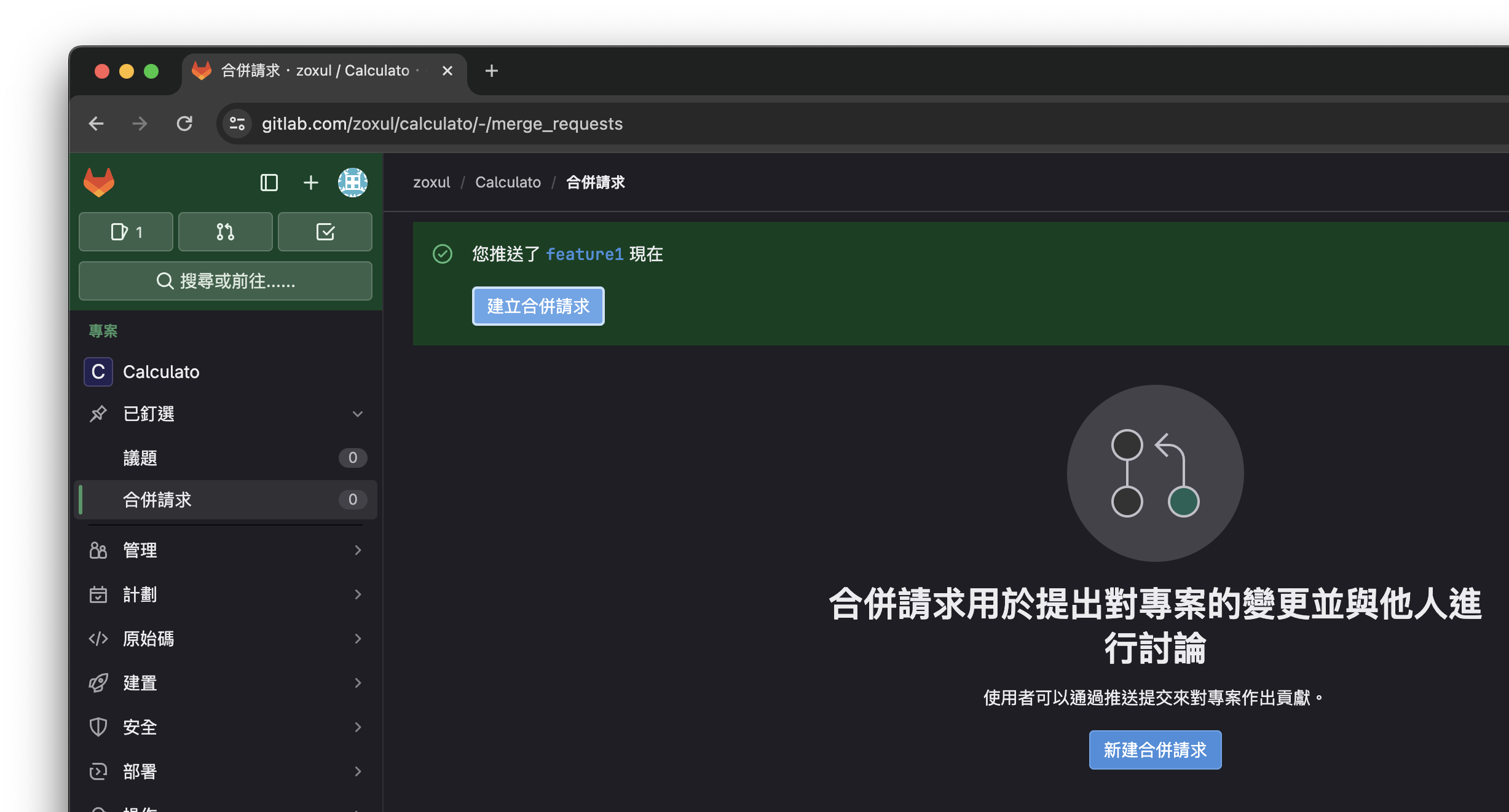This screenshot has height=812, width=1509.
Task: Select 議題 issues in sidebar
Action: coord(141,458)
